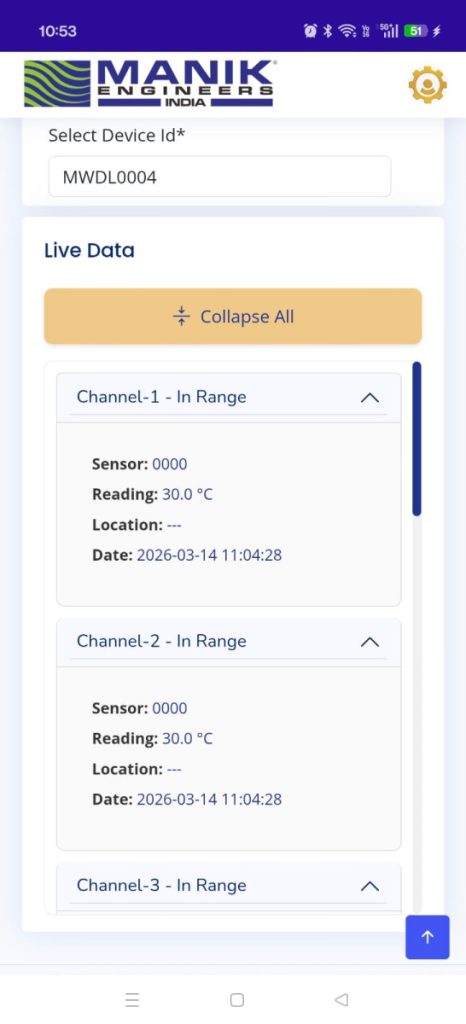The height and width of the screenshot is (1024, 466).
Task: Tap the Android home square icon
Action: point(237,1000)
